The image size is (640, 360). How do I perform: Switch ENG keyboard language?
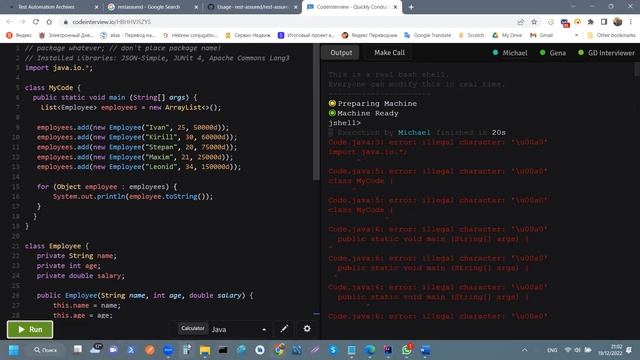552,350
